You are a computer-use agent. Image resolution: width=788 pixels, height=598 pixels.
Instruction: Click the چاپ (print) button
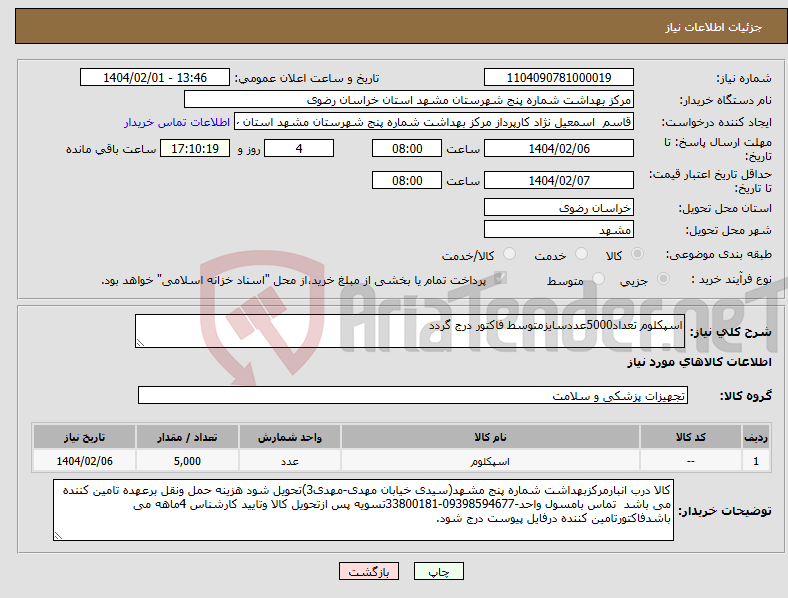438,571
